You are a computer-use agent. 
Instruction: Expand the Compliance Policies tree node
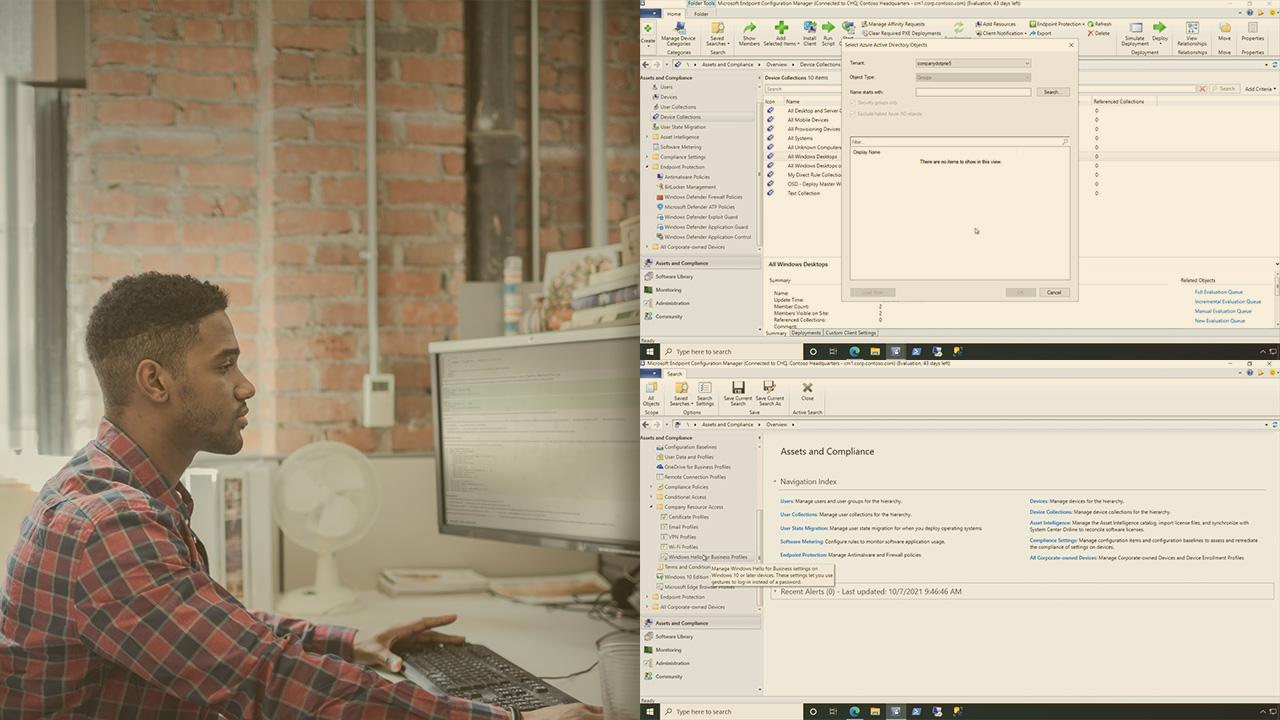point(652,487)
